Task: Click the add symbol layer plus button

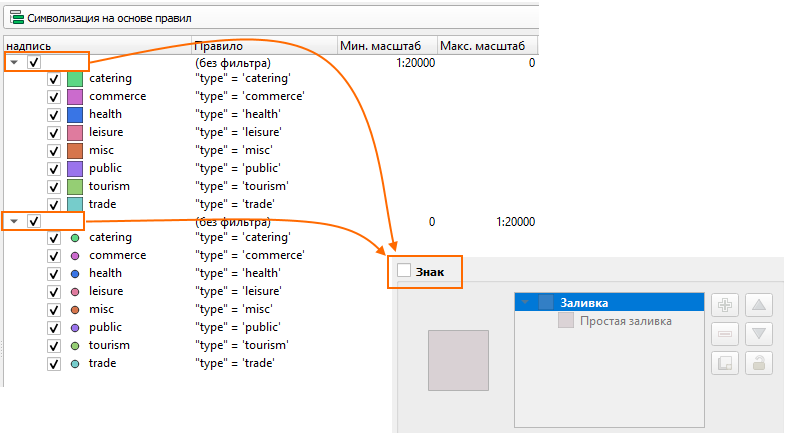Action: (x=725, y=305)
